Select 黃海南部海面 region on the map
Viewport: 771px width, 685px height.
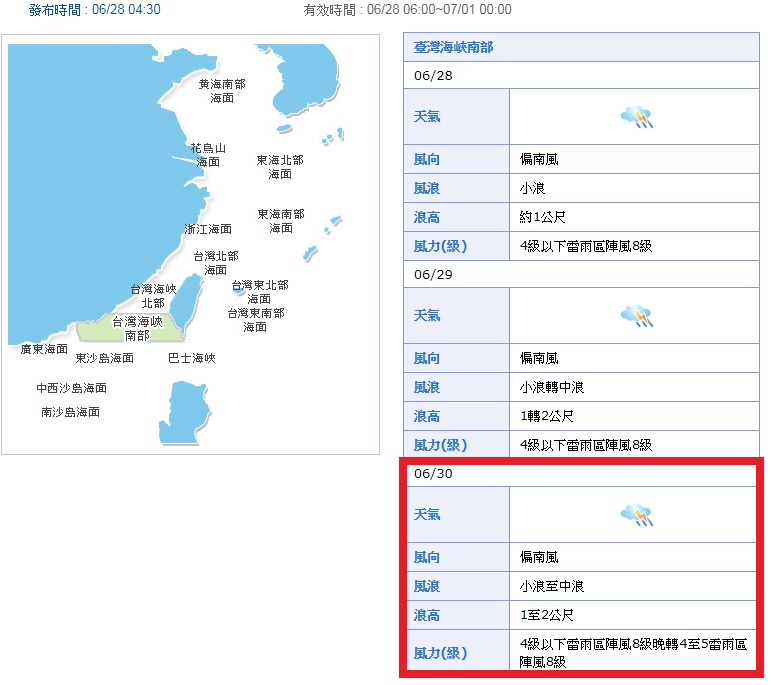(222, 91)
